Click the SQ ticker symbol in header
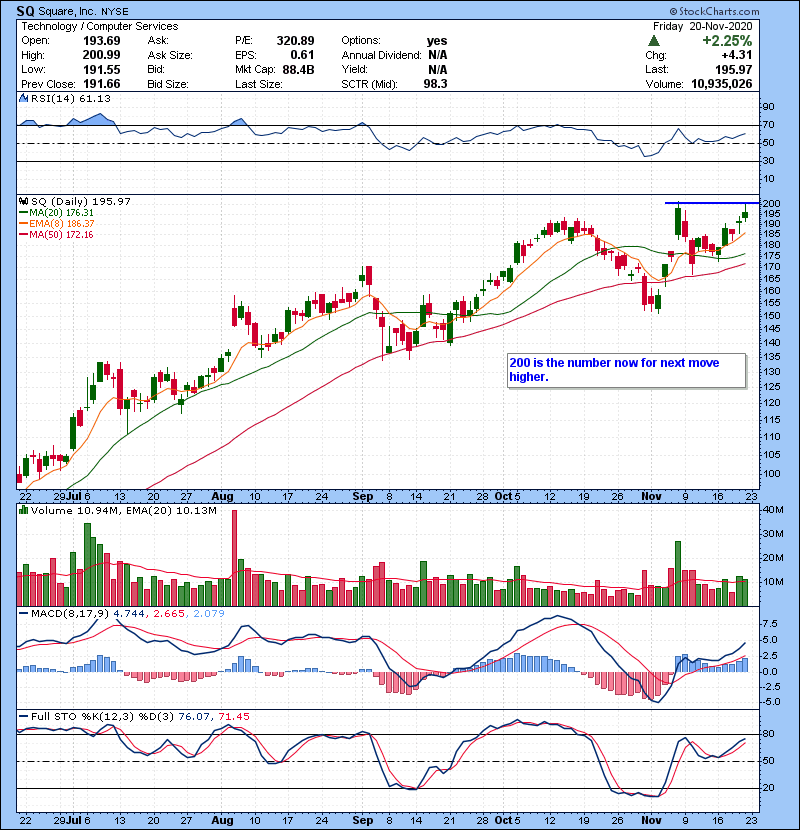The width and height of the screenshot is (800, 830). 25,11
